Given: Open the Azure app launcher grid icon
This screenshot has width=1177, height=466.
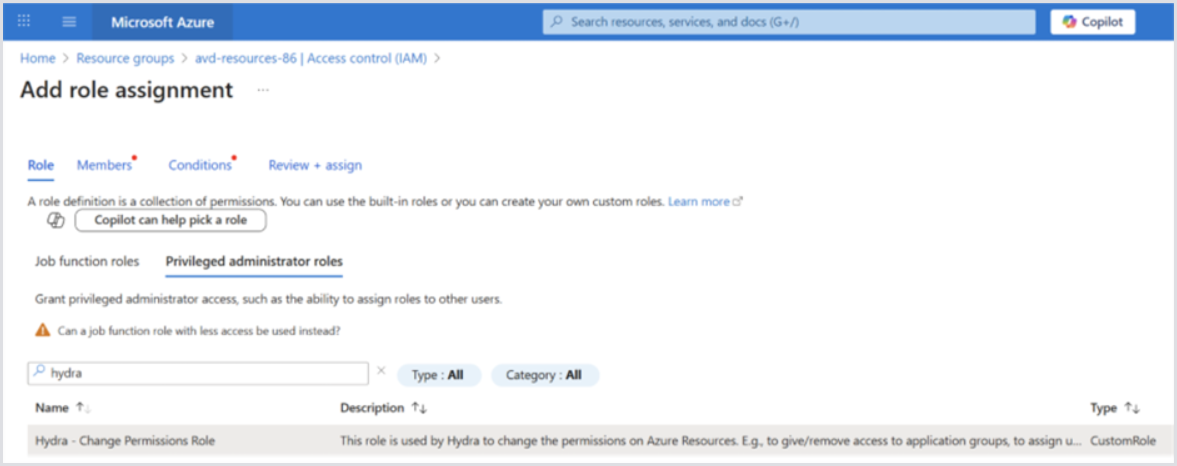Looking at the screenshot, I should (x=25, y=21).
